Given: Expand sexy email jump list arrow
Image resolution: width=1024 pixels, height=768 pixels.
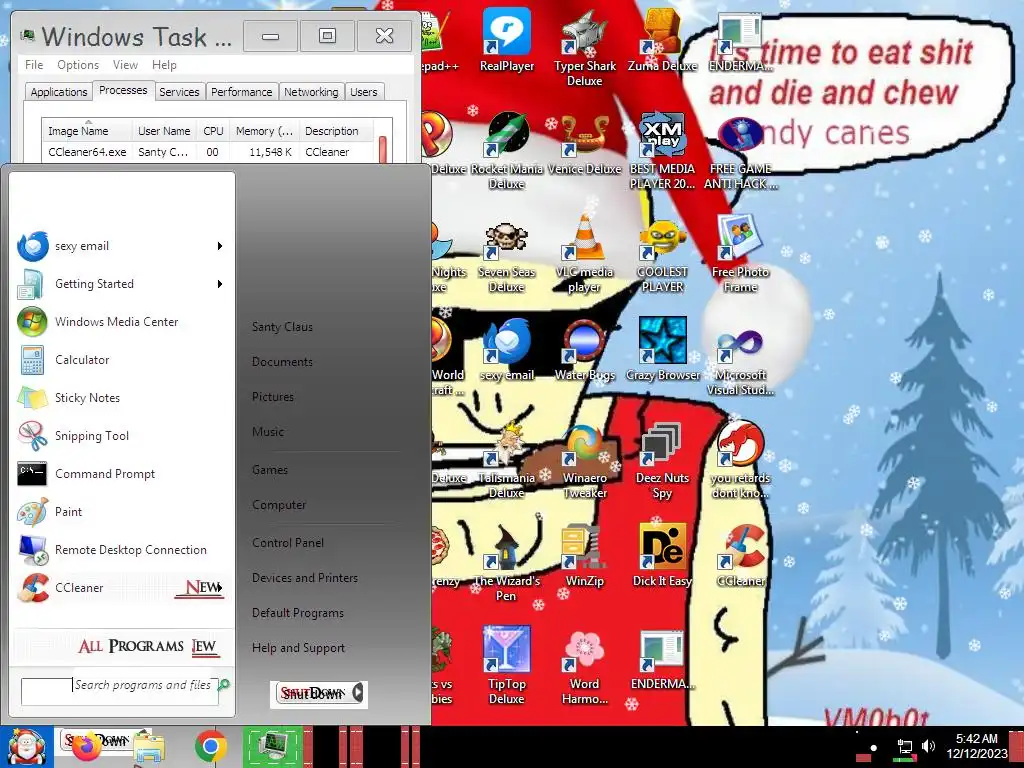Looking at the screenshot, I should [220, 246].
